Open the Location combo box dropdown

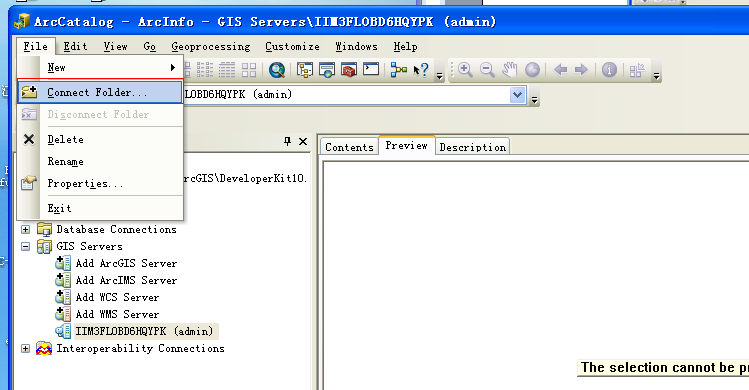pyautogui.click(x=517, y=95)
